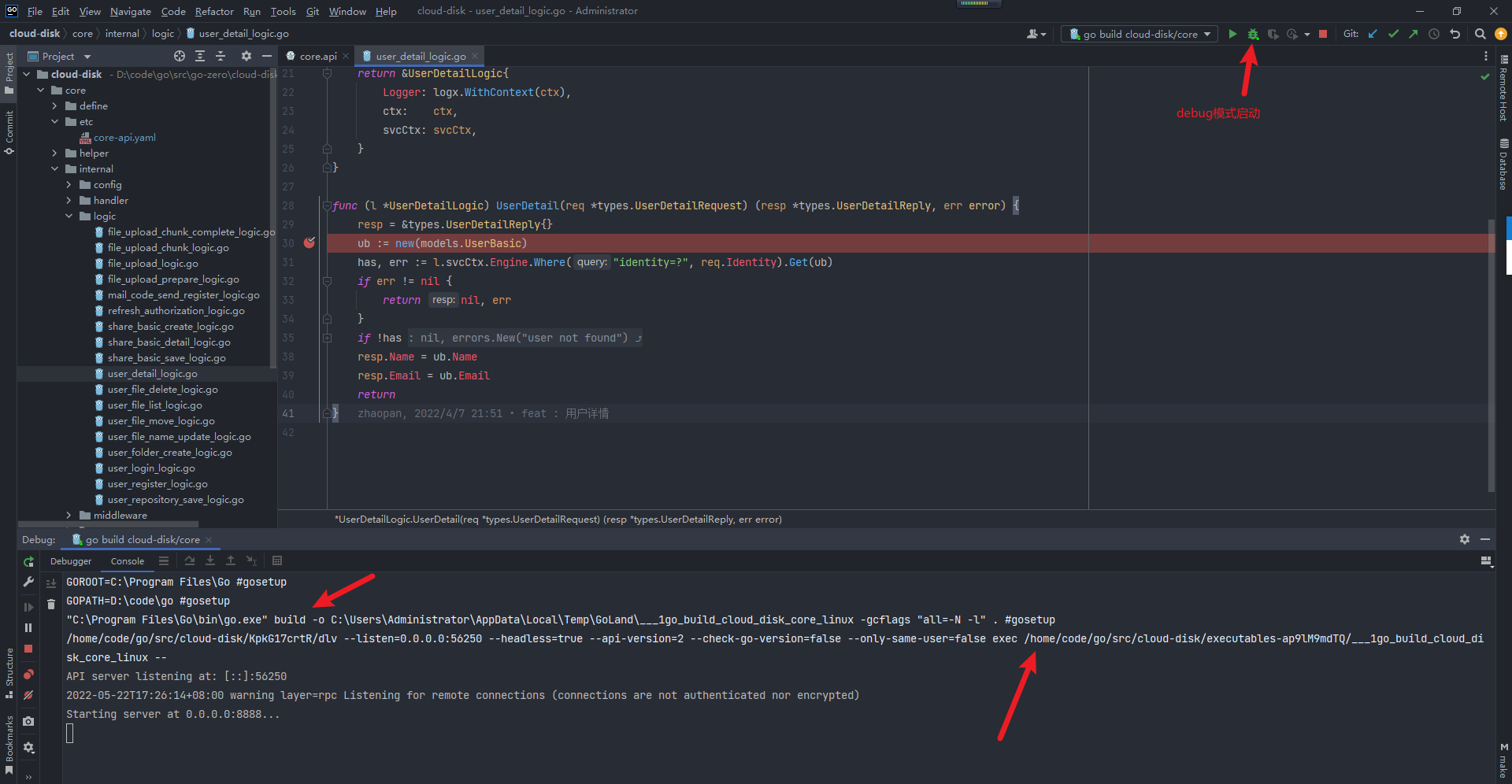Open the Navigate menu

pos(130,11)
